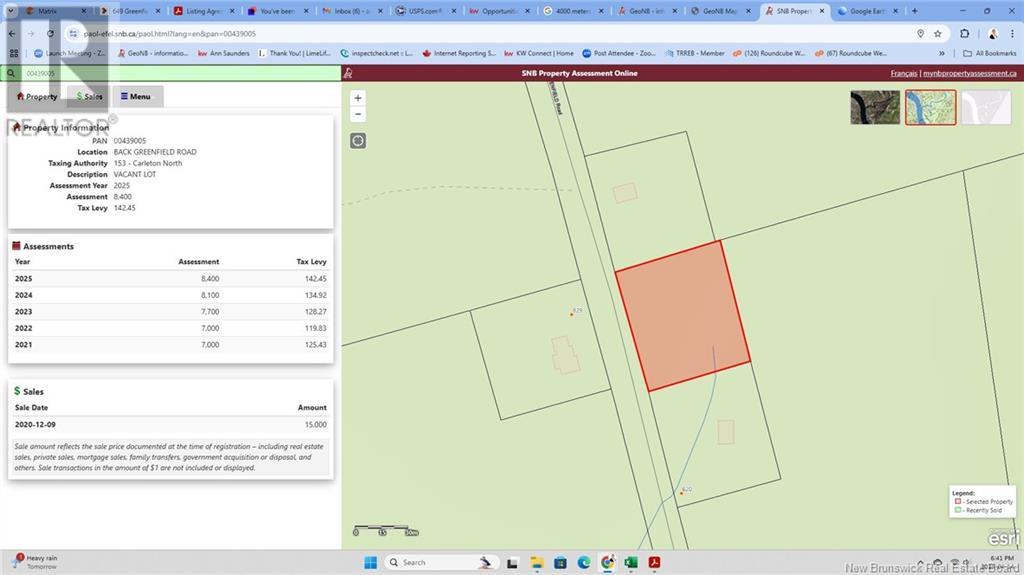
Task: Zoom out on the map
Action: tap(358, 114)
